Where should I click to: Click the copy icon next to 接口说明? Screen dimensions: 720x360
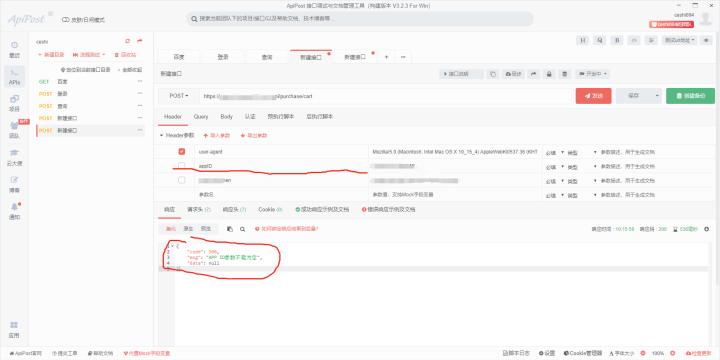coord(493,74)
